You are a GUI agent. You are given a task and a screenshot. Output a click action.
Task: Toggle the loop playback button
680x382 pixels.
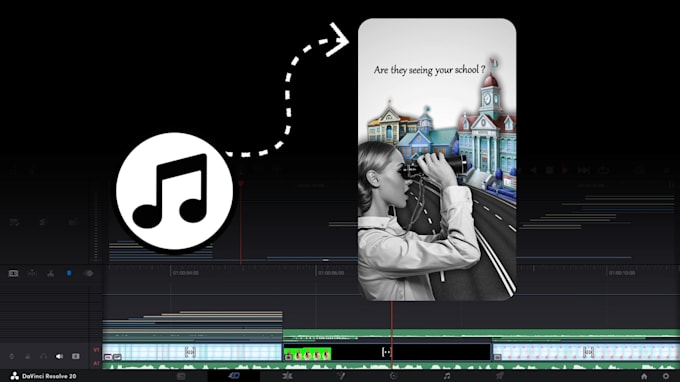(x=604, y=170)
